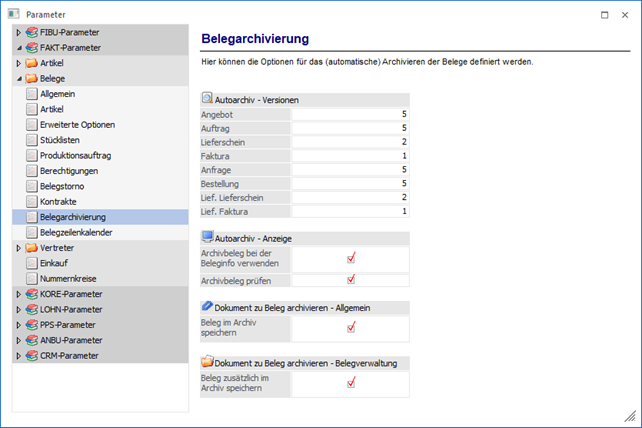Click the KORE-Parameter stack icon
Image resolution: width=642 pixels, height=428 pixels.
click(31, 294)
